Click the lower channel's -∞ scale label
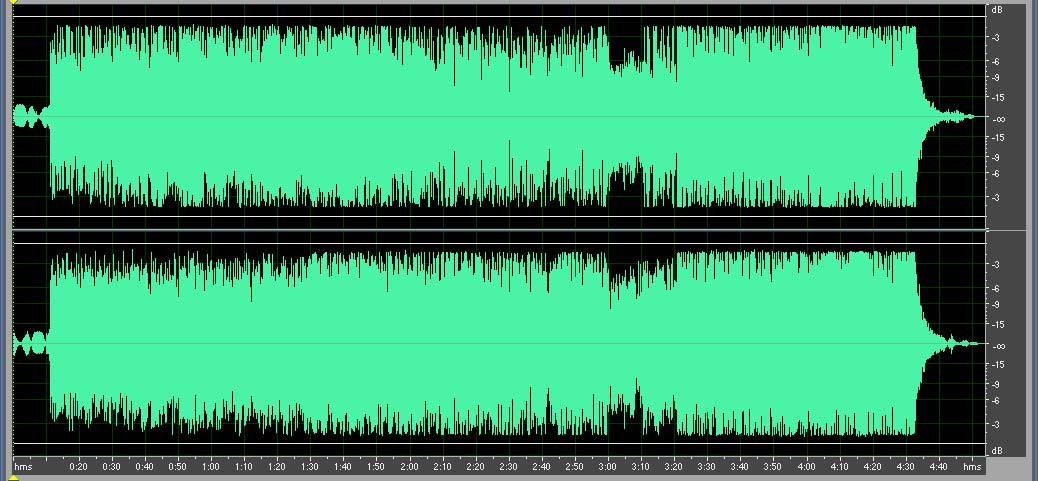Screen dimensions: 1038x481 [998, 346]
